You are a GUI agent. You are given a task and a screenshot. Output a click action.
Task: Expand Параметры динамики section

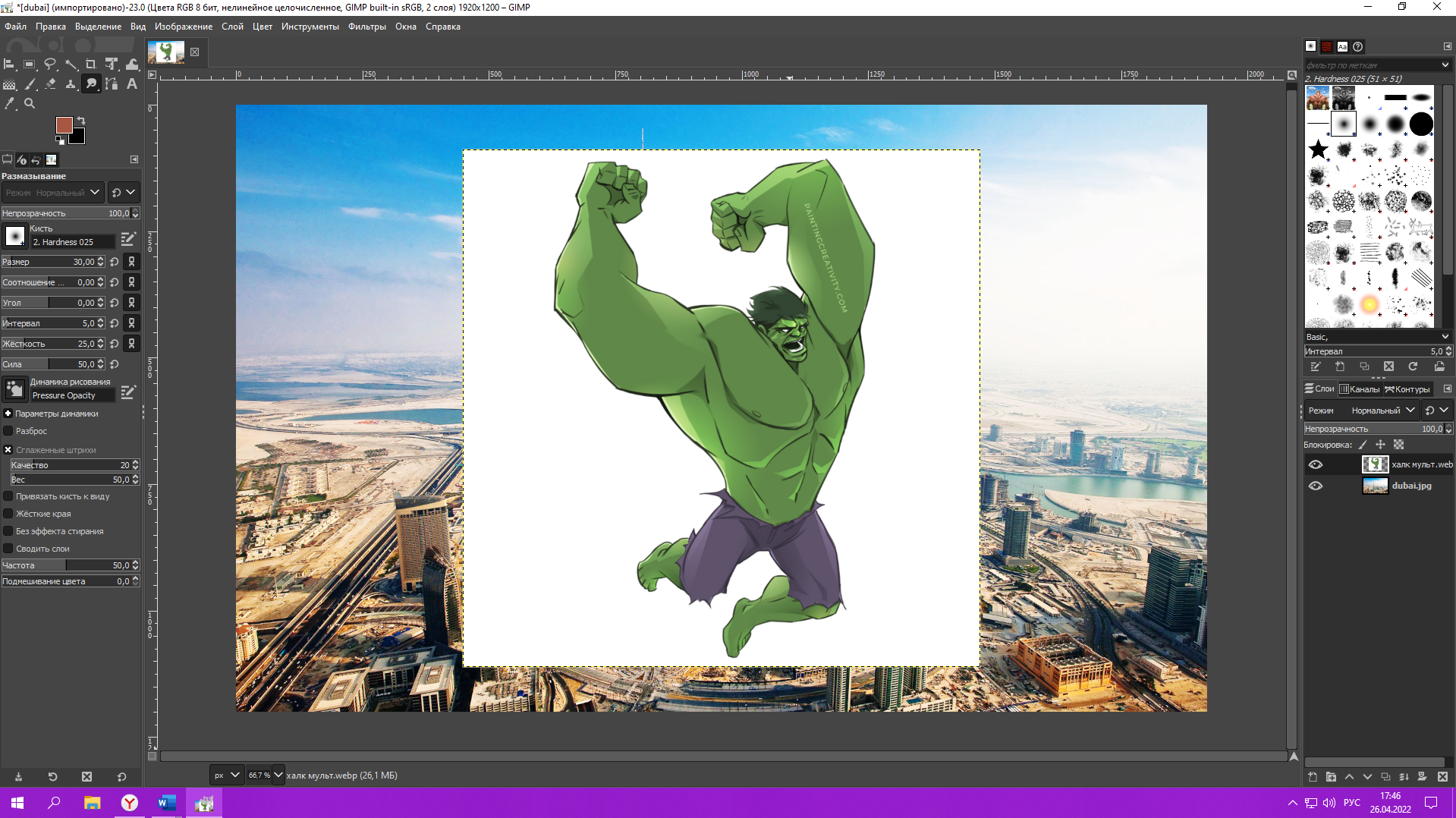click(x=8, y=414)
